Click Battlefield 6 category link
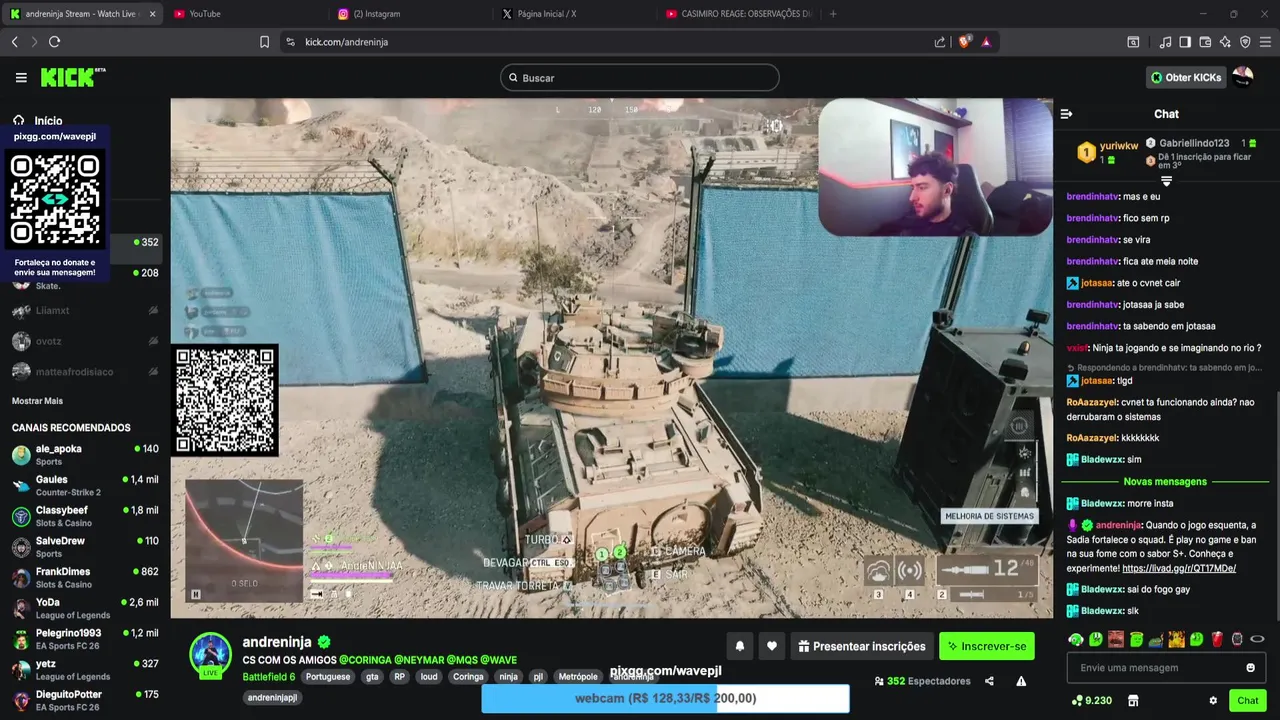This screenshot has height=720, width=1280. click(269, 677)
